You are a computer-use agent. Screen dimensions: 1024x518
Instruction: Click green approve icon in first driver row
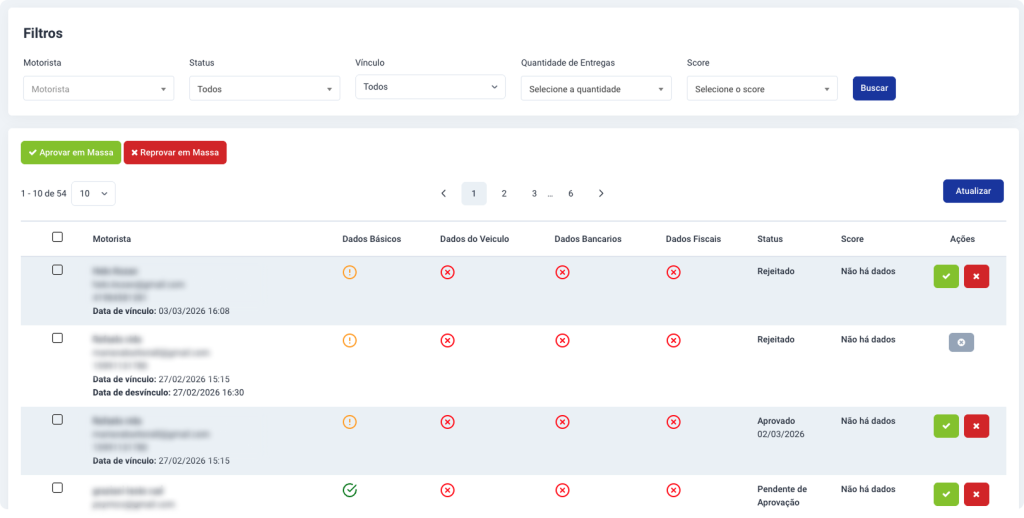[x=946, y=277]
